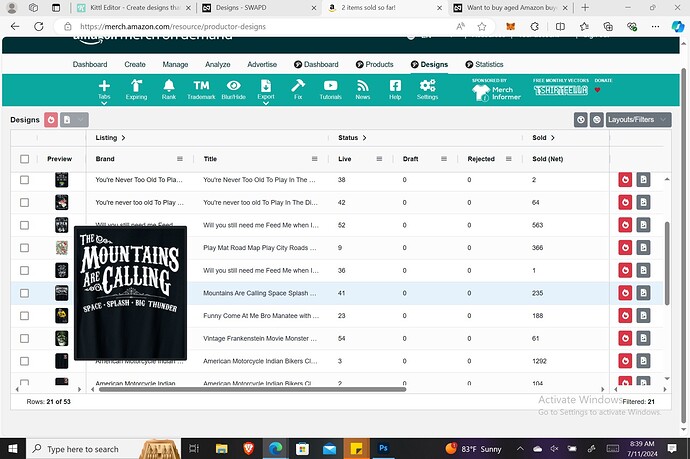This screenshot has width=690, height=459.
Task: Click gray file icon in Vintage Frankenstein row
Action: pos(643,338)
